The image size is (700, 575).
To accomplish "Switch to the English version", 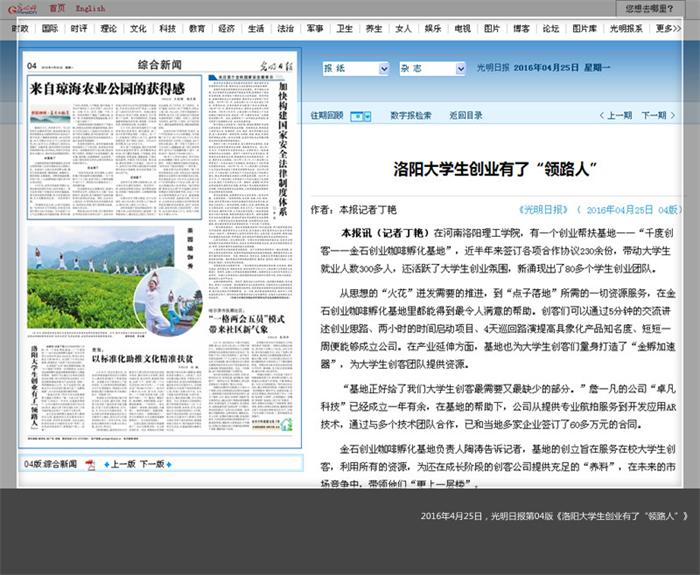I will pyautogui.click(x=91, y=8).
